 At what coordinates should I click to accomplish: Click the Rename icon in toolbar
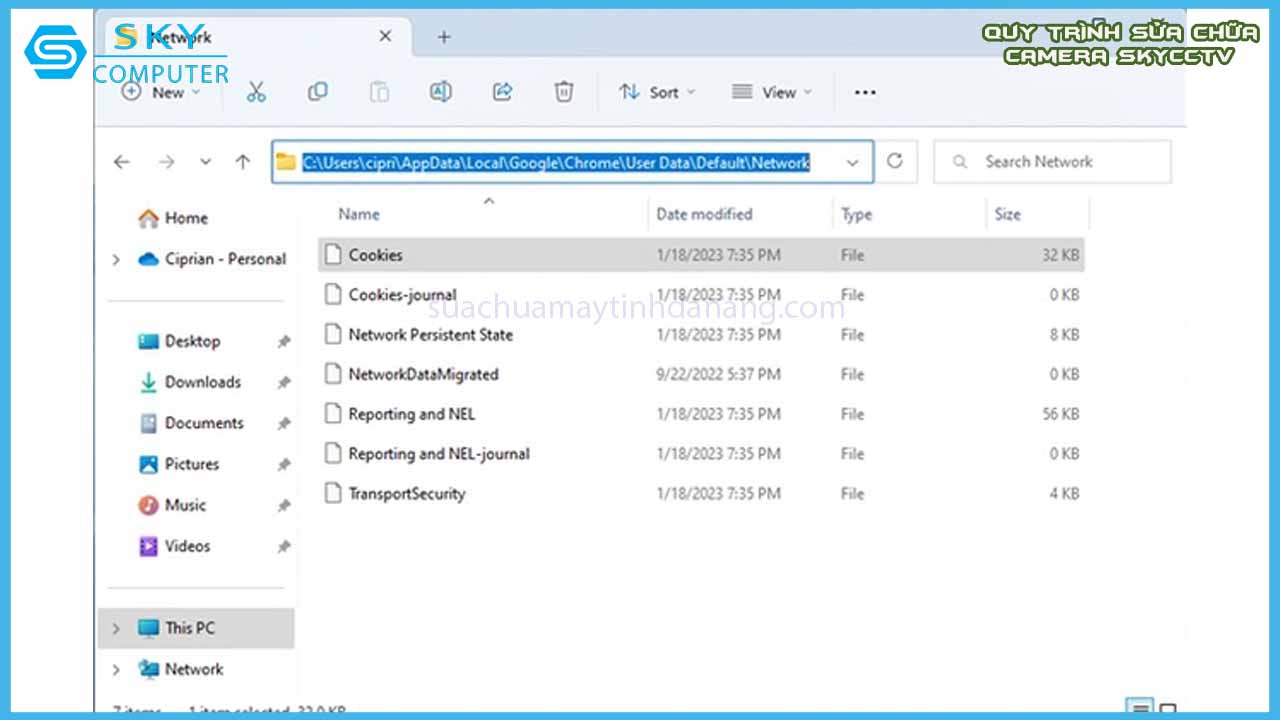pyautogui.click(x=440, y=92)
